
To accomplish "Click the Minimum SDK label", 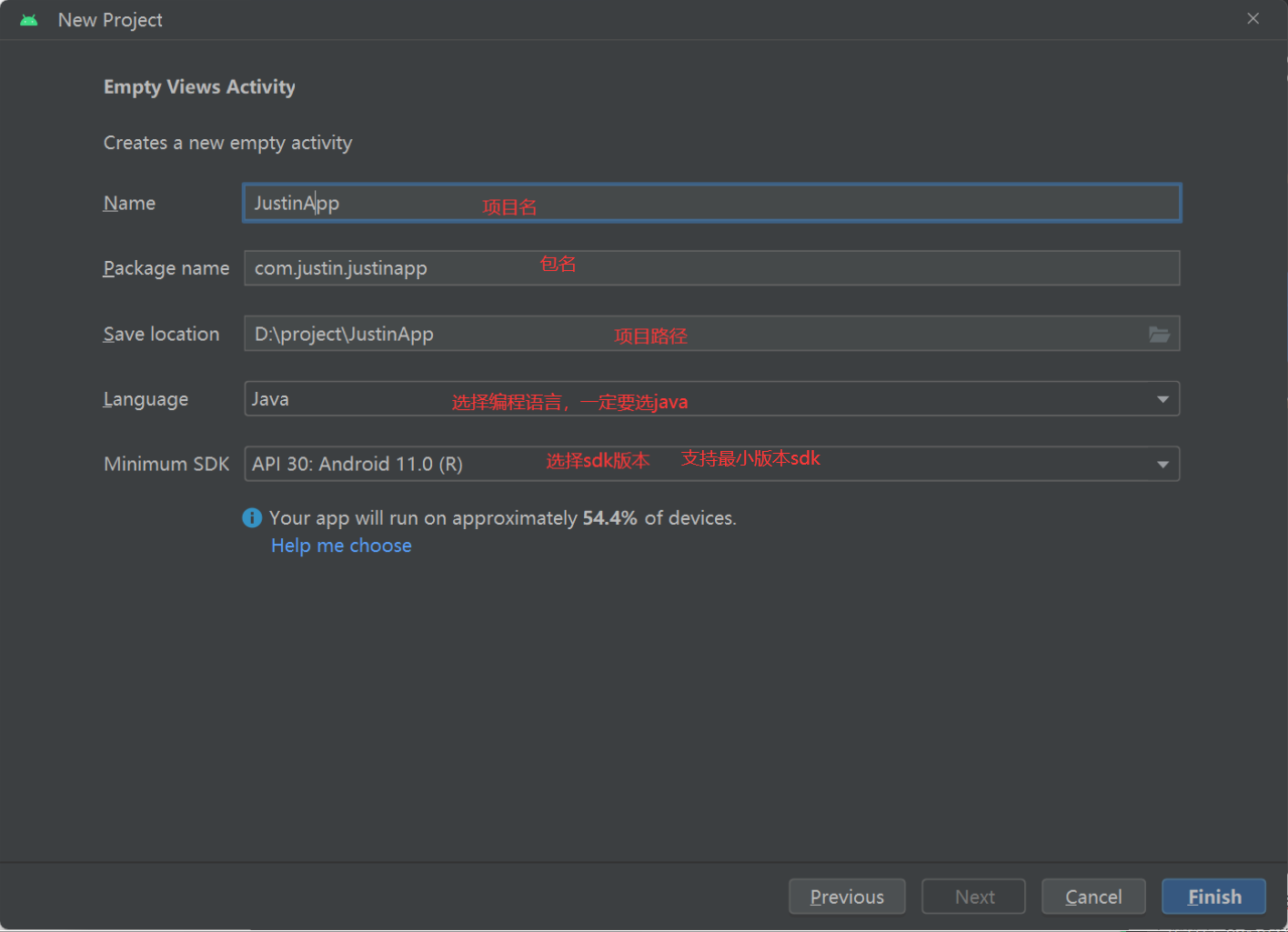I will pos(166,465).
